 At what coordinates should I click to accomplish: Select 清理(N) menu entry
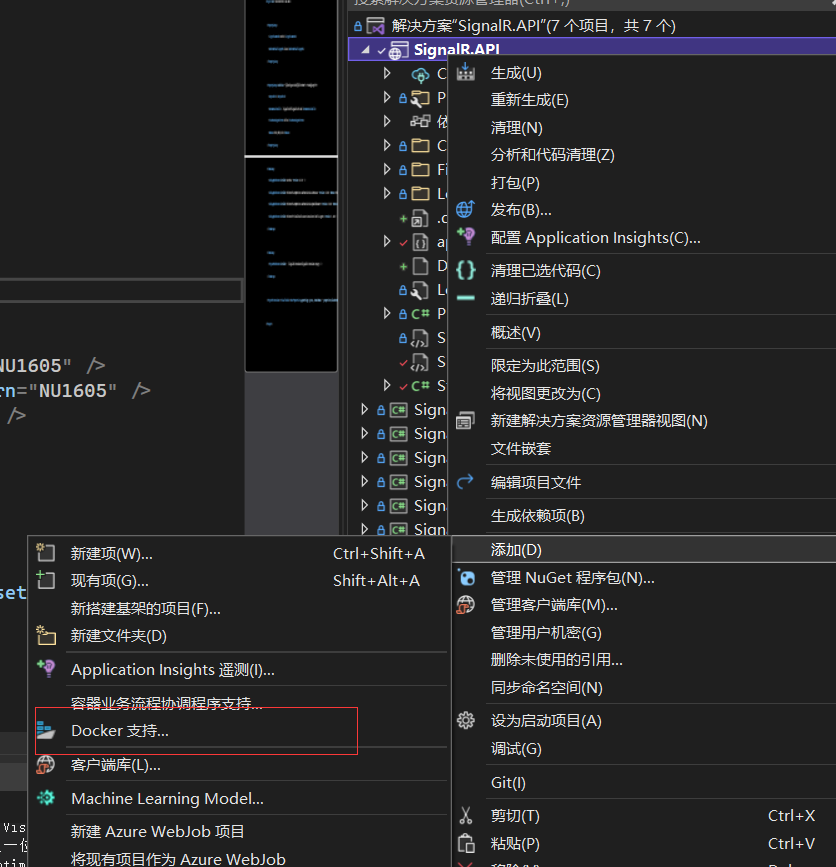coord(517,128)
